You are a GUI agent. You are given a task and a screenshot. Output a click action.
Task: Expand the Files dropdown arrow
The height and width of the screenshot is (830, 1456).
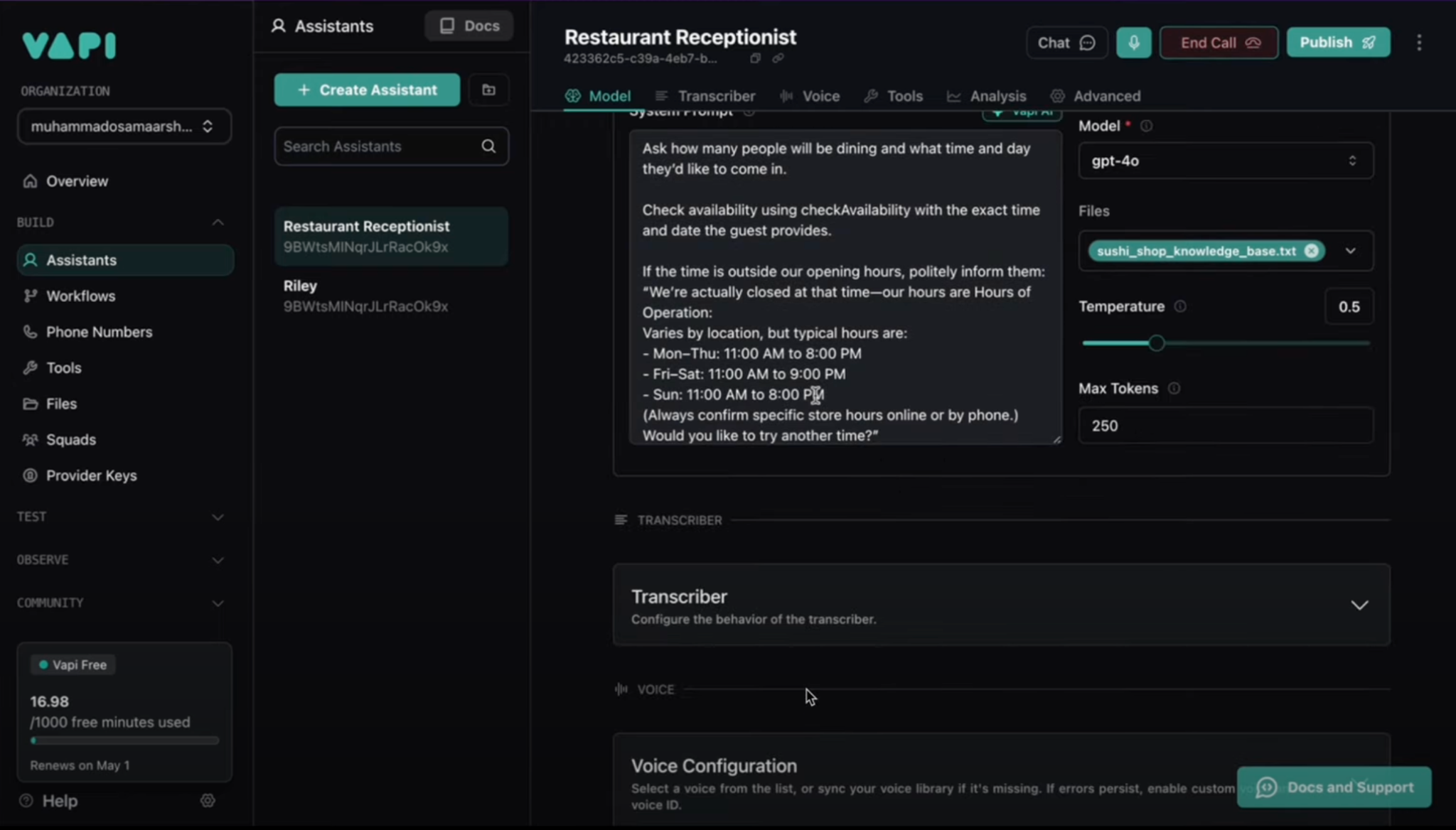coord(1350,251)
